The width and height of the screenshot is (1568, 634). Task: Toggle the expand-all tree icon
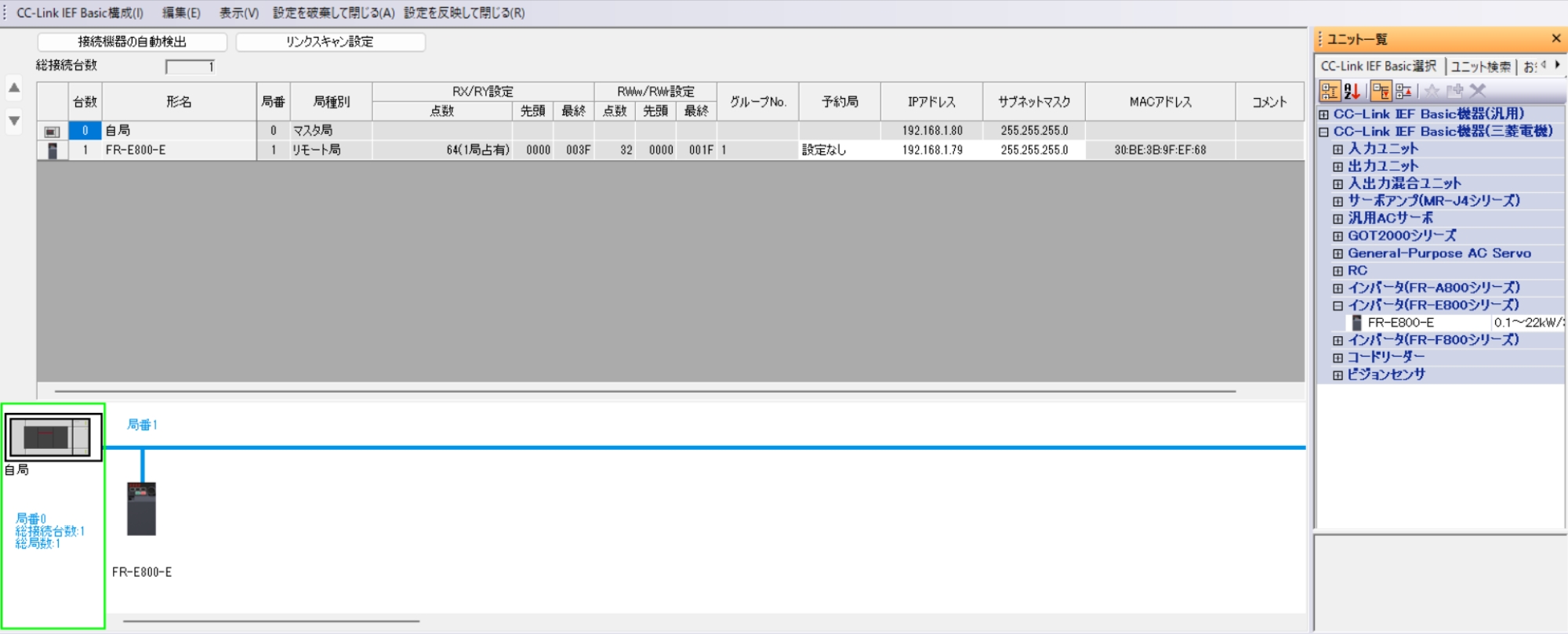[x=1381, y=92]
